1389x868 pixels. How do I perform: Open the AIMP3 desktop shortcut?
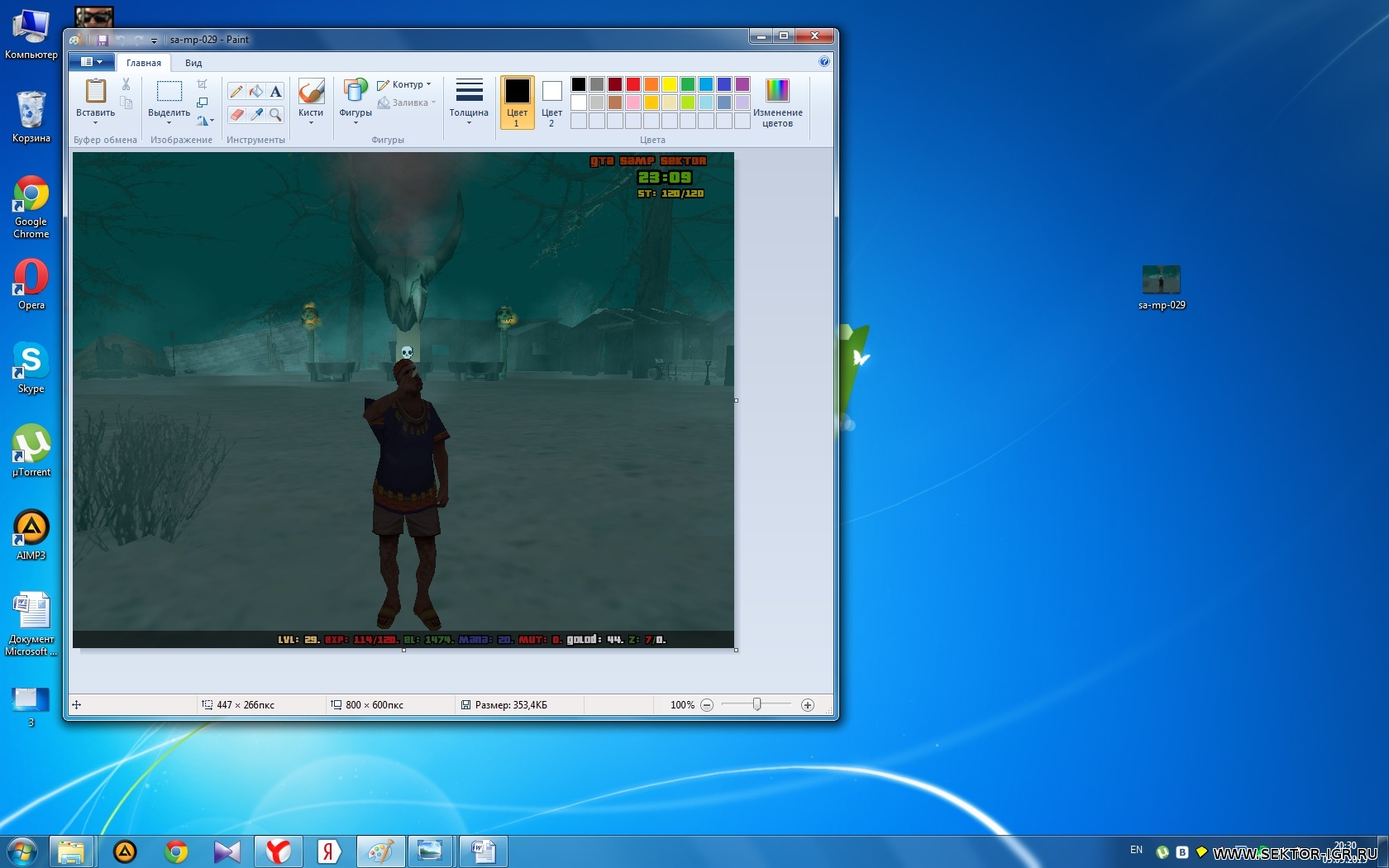tap(31, 535)
